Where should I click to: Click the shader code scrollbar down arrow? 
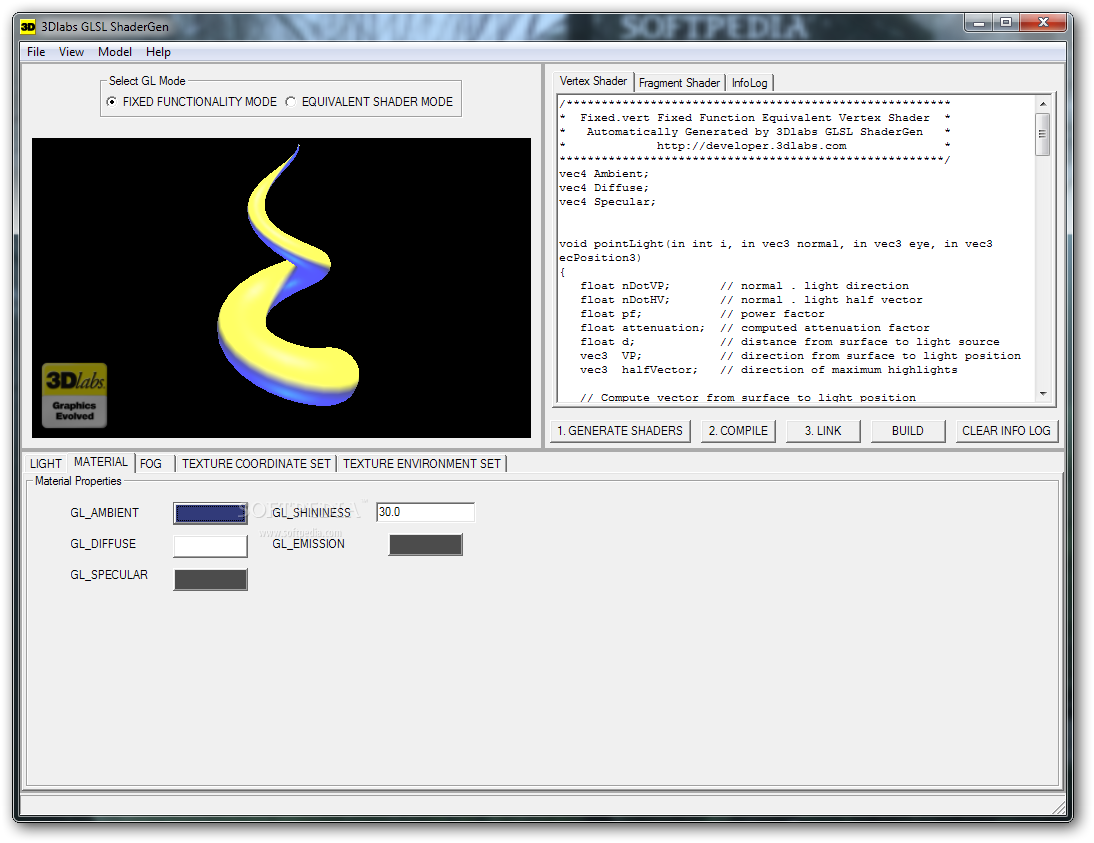[1043, 394]
